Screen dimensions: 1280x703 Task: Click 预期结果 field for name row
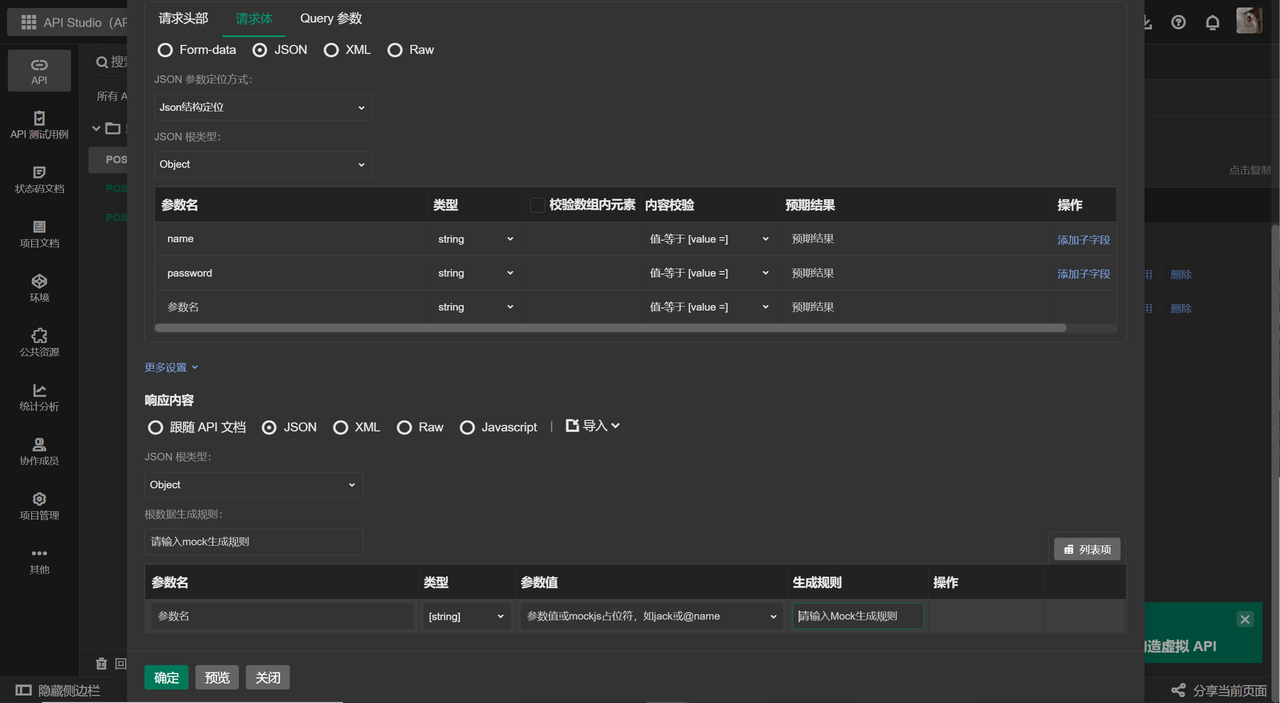(916, 239)
